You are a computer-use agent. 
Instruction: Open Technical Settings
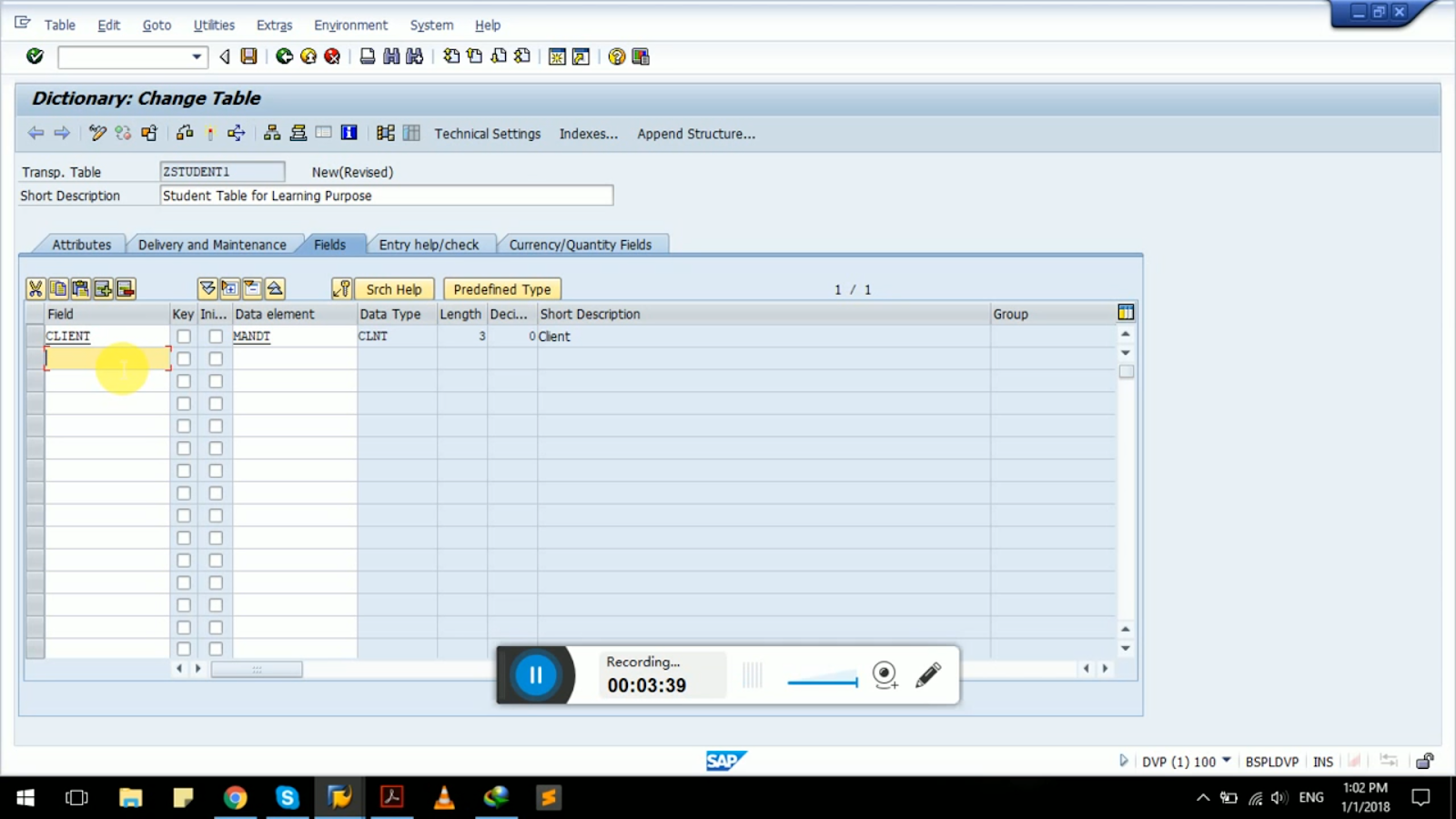(487, 133)
